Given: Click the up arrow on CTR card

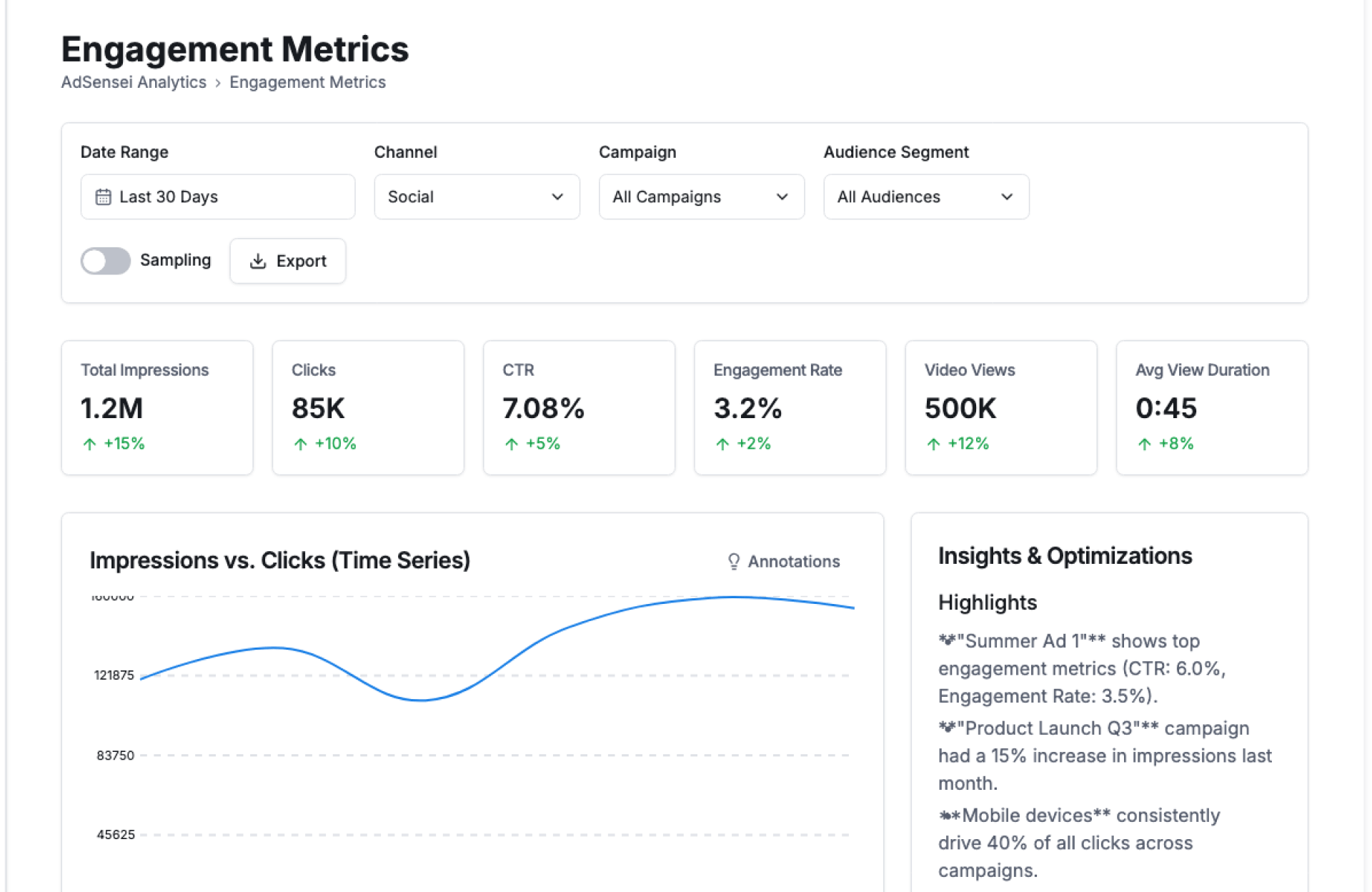Looking at the screenshot, I should [511, 444].
